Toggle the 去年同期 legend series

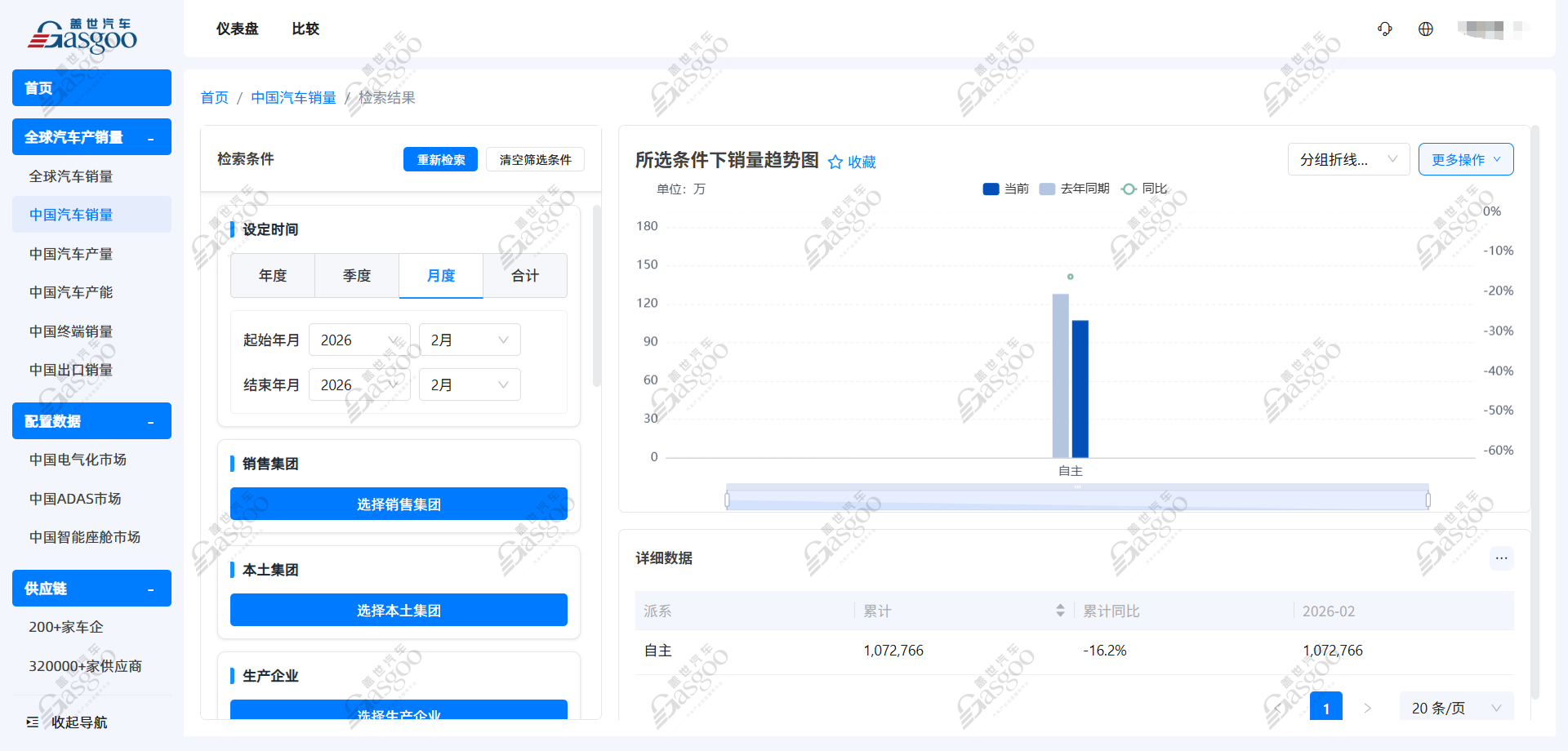(1074, 189)
